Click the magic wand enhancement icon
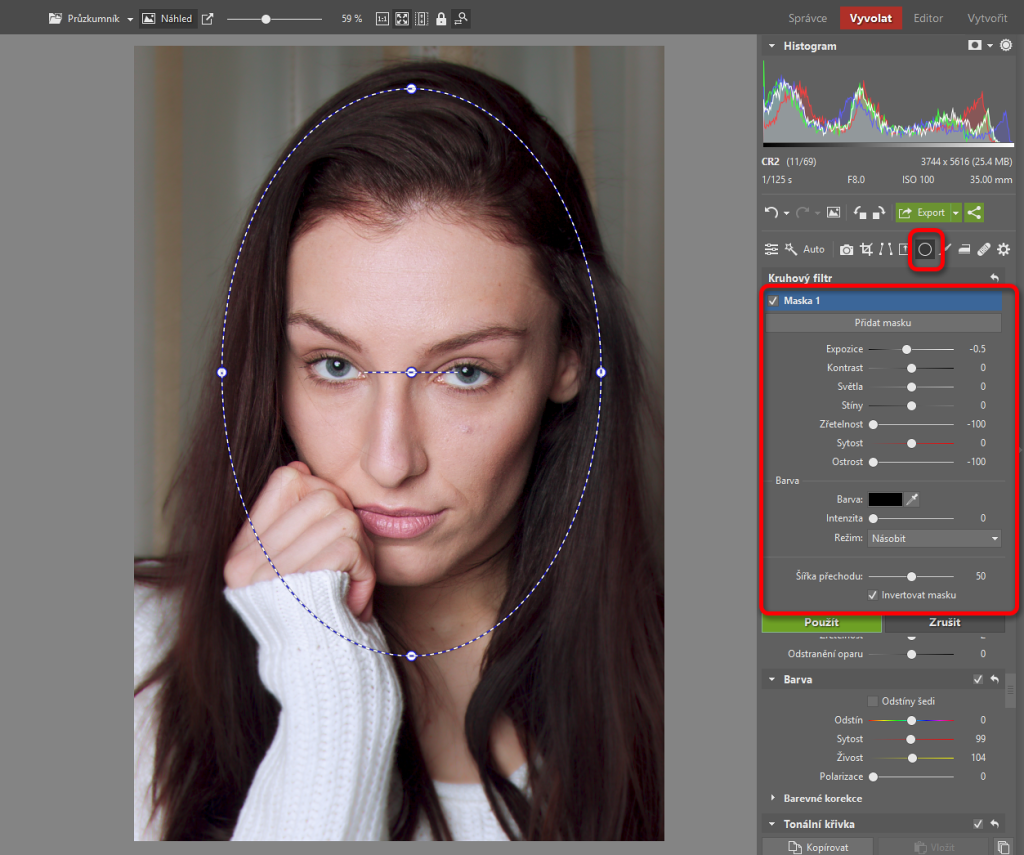Viewport: 1024px width, 855px height. pyautogui.click(x=791, y=249)
